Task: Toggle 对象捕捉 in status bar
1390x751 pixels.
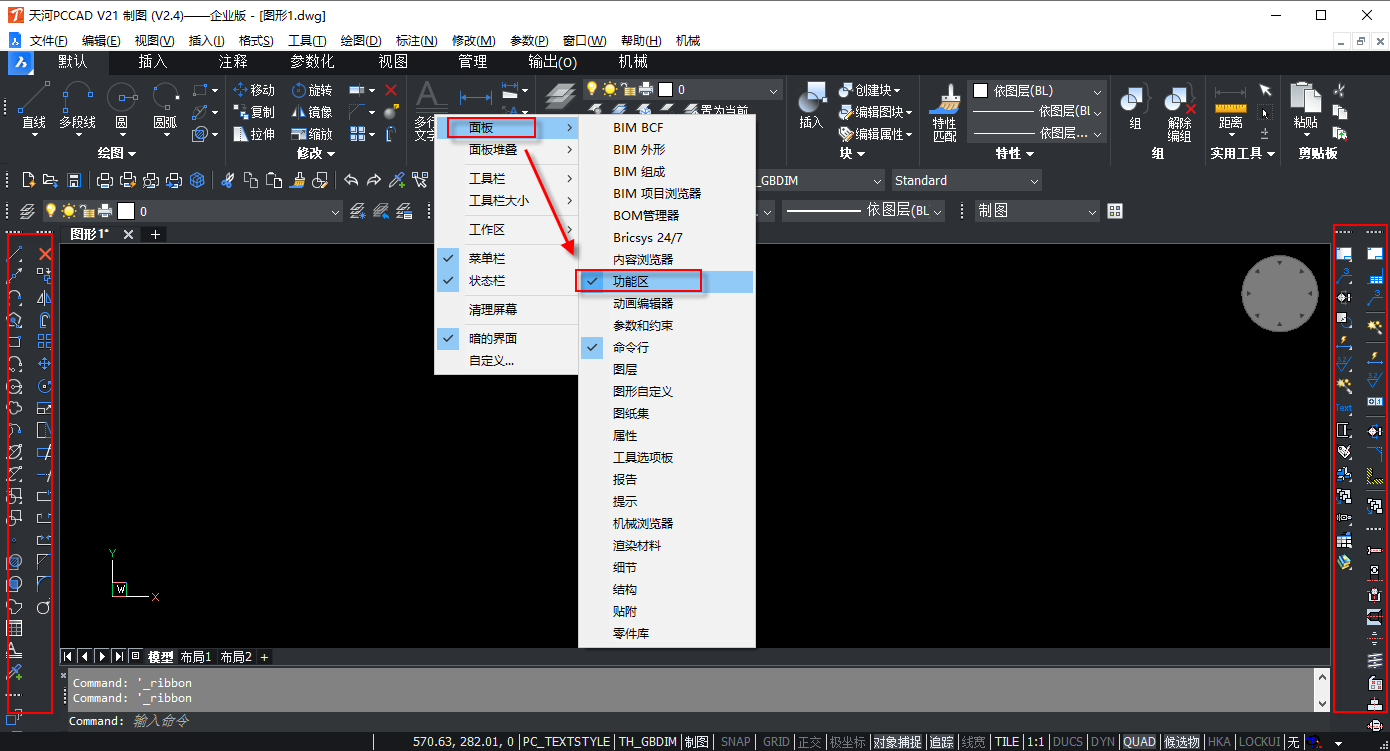Action: [897, 742]
